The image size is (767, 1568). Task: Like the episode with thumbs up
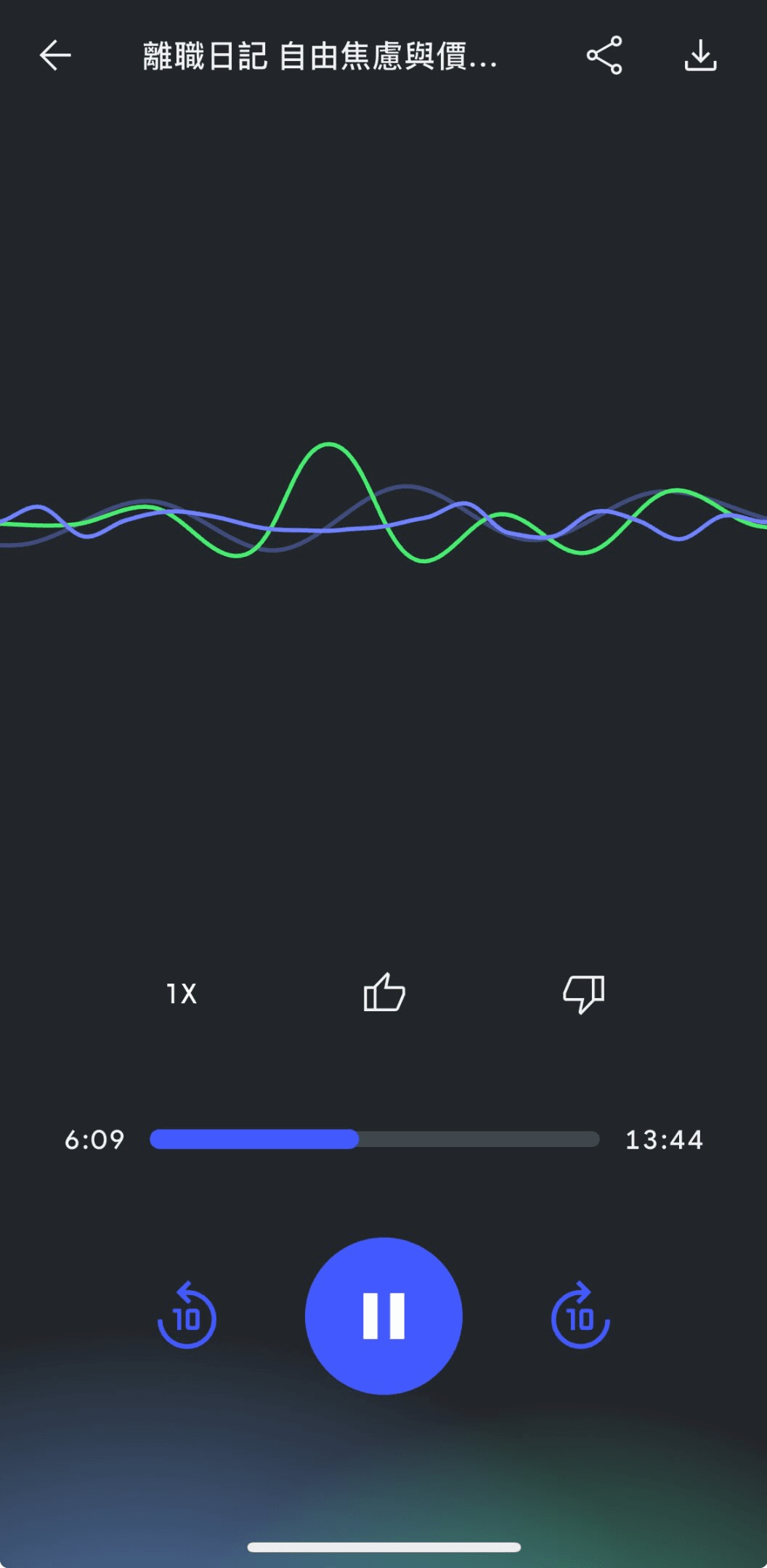[384, 992]
